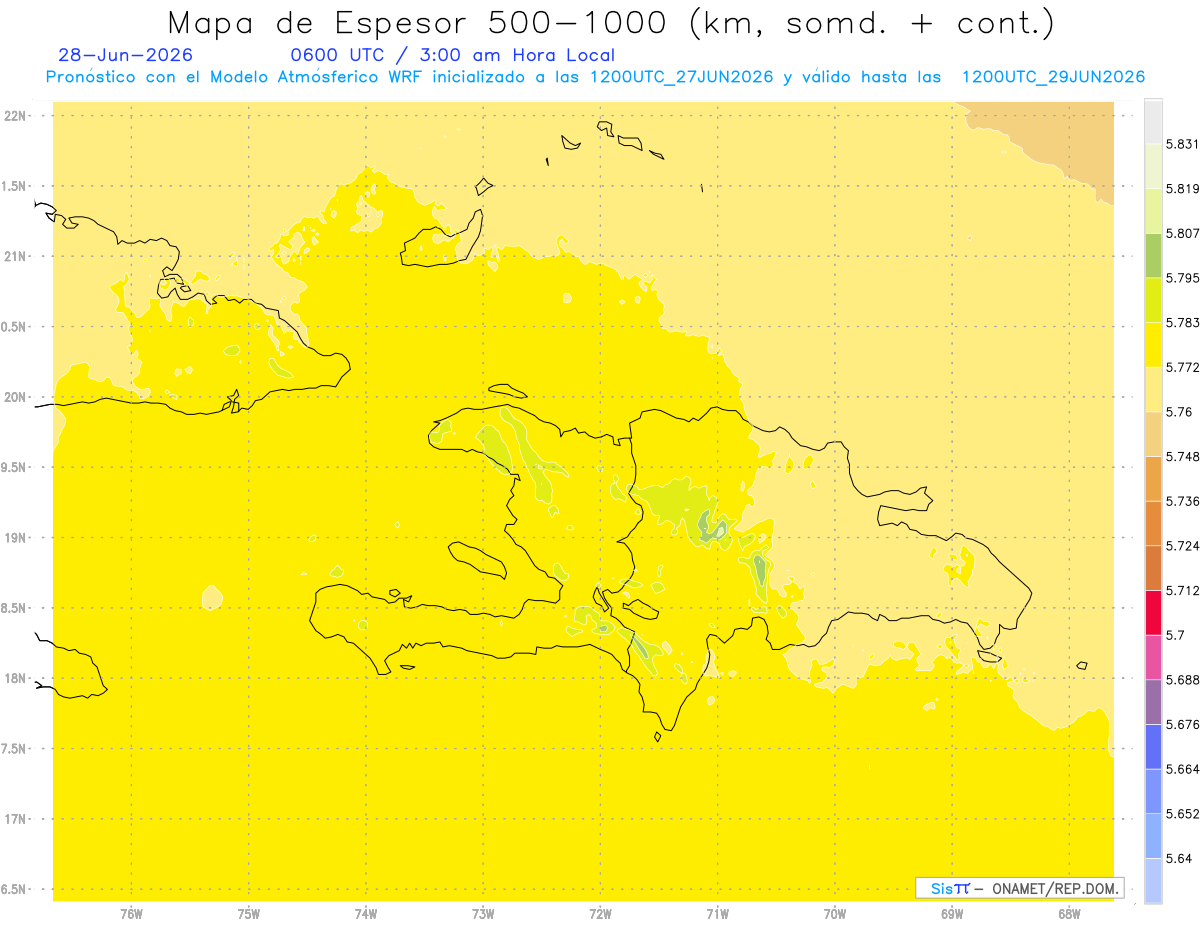Click the 75W longitude label
The height and width of the screenshot is (927, 1200).
coord(248,914)
